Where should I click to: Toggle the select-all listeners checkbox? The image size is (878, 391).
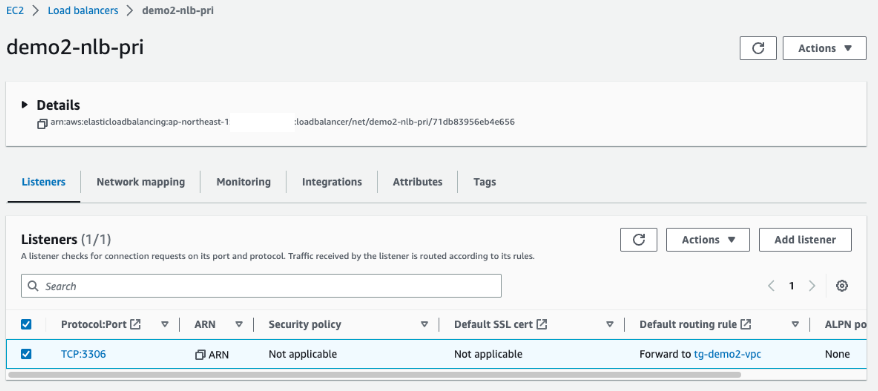point(26,324)
